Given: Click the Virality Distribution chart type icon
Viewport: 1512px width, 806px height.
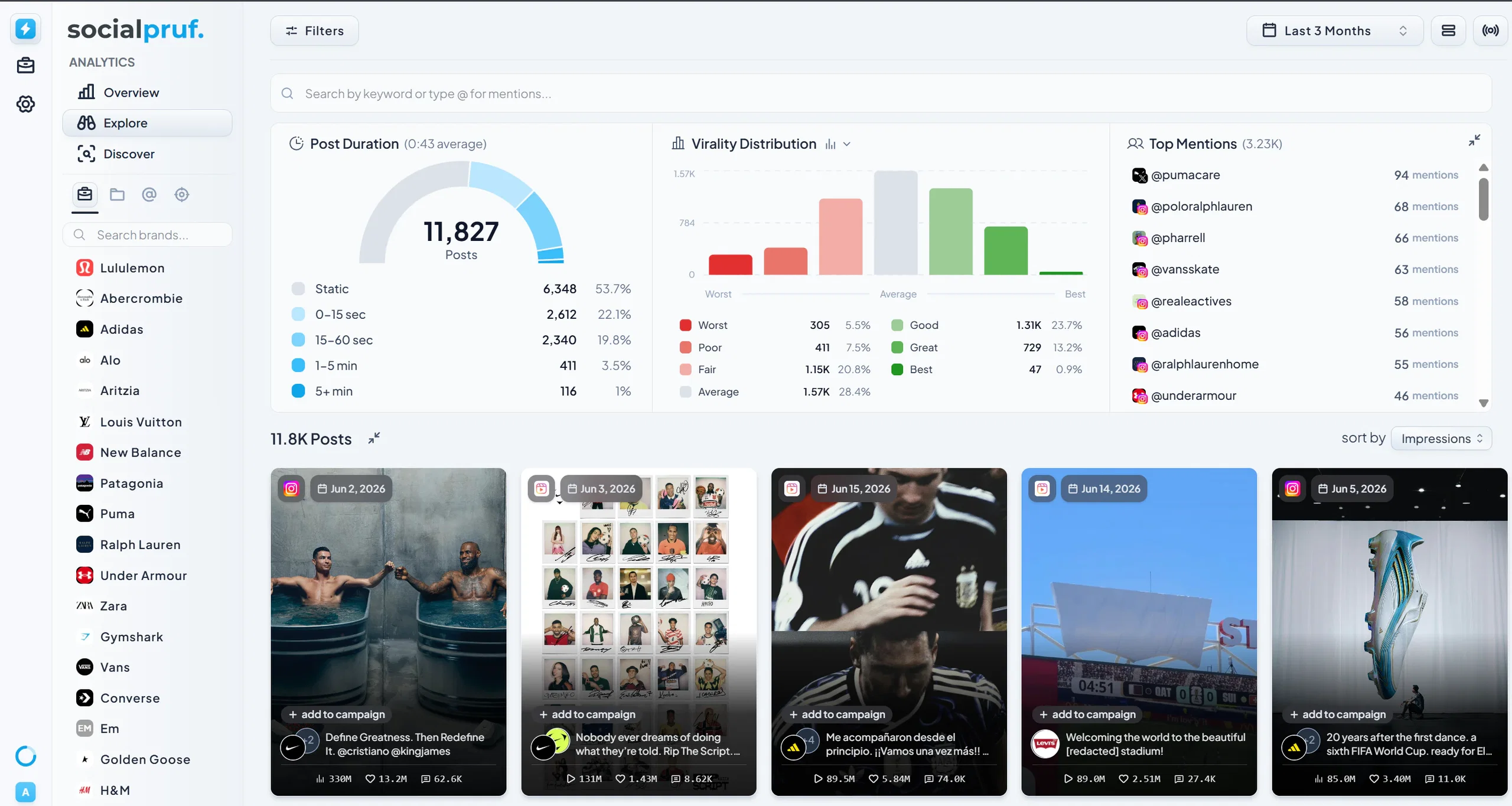Looking at the screenshot, I should coord(830,144).
